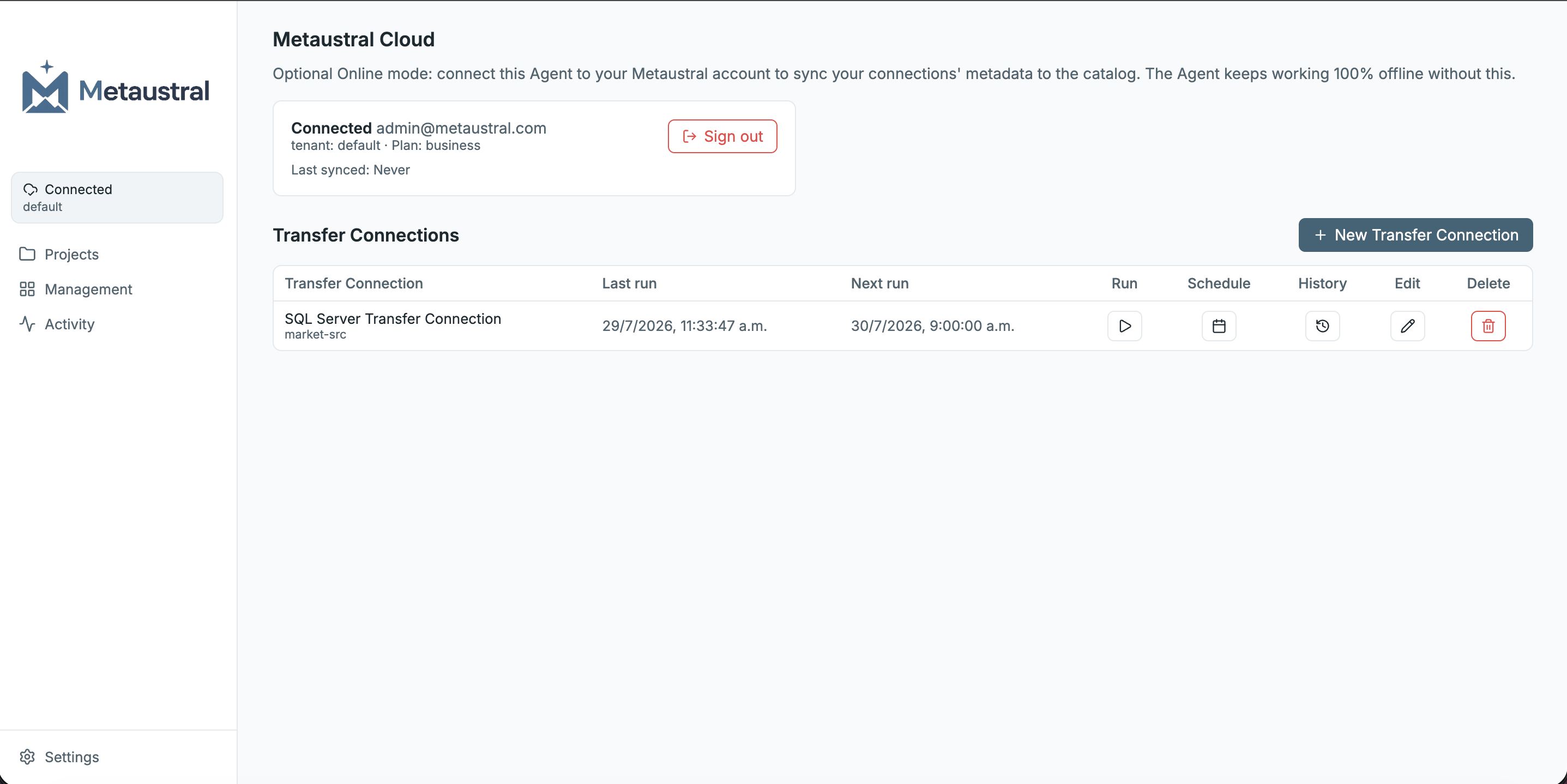Create a New Transfer Connection
Viewport: 1567px width, 784px height.
(x=1415, y=235)
